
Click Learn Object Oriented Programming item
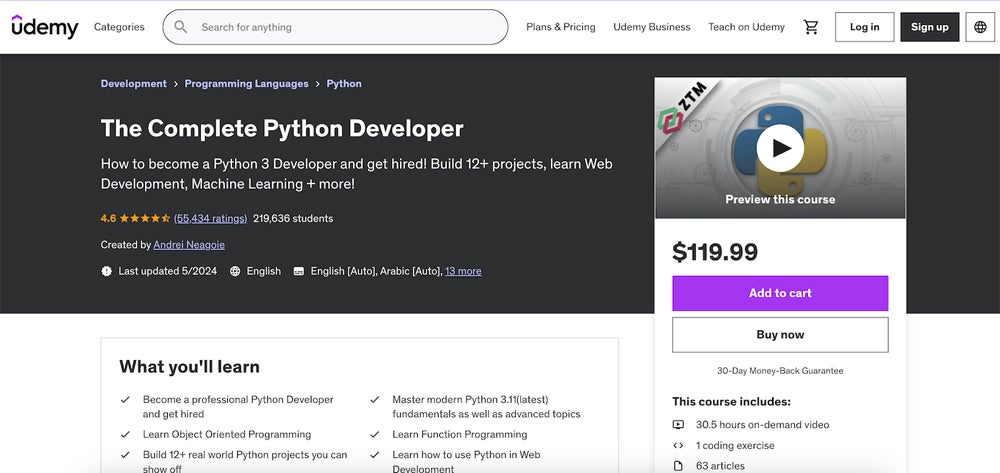click(227, 435)
